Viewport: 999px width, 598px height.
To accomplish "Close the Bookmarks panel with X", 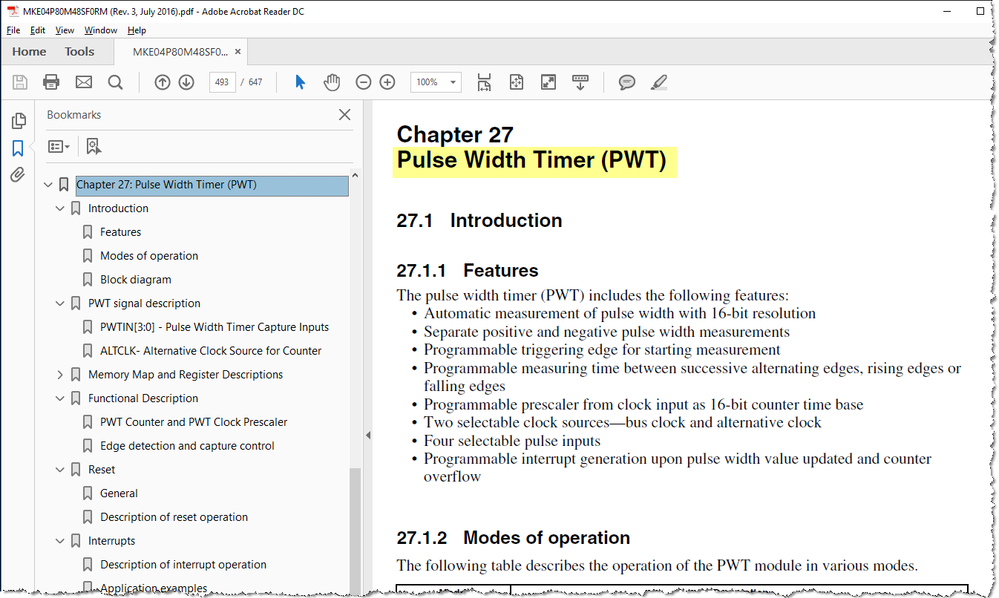I will click(345, 115).
